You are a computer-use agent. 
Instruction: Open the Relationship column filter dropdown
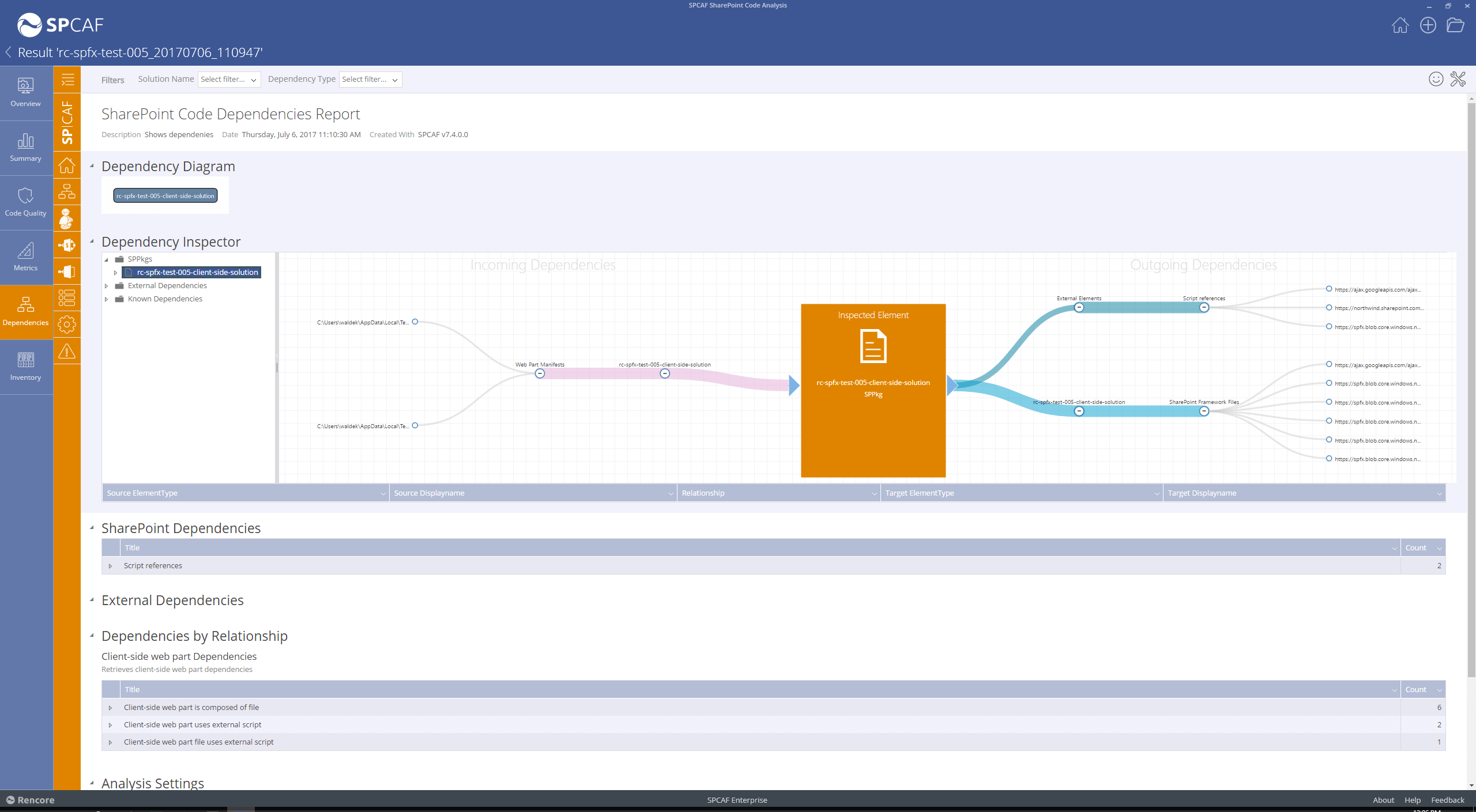[x=874, y=493]
